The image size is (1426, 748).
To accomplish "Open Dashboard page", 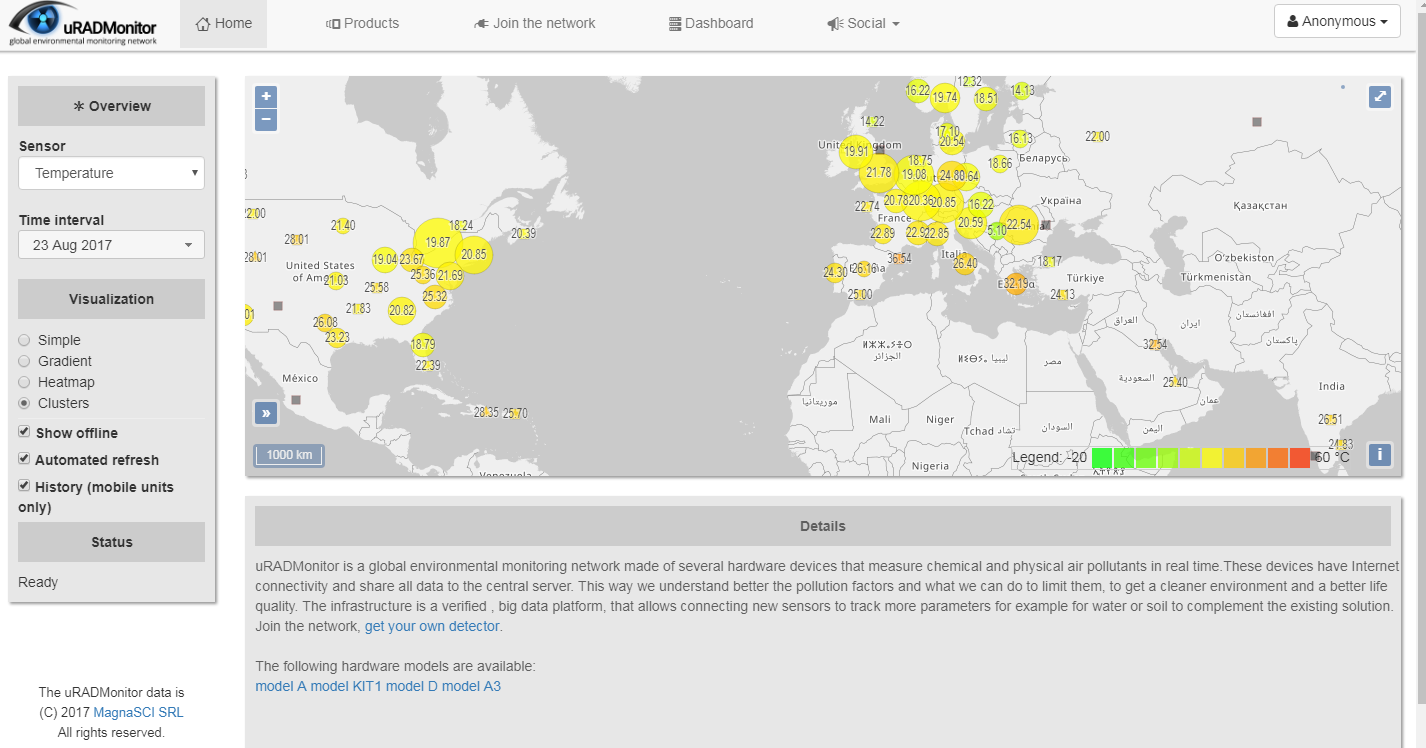I will pyautogui.click(x=711, y=23).
